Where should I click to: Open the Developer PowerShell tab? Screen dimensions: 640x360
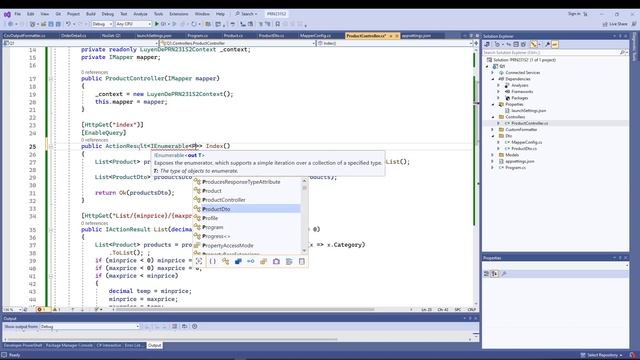[x=23, y=345]
